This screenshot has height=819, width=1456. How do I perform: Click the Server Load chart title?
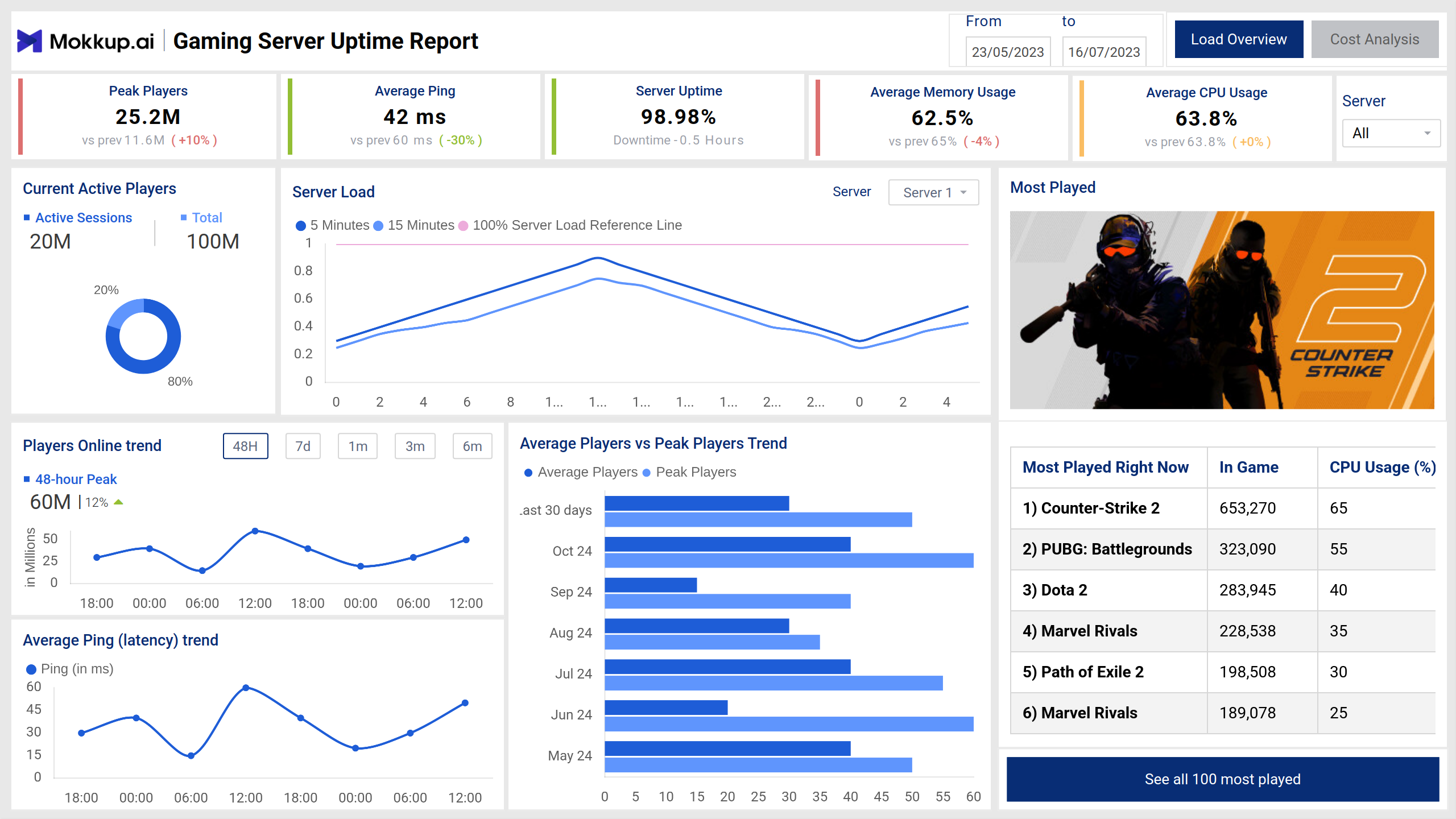(334, 192)
